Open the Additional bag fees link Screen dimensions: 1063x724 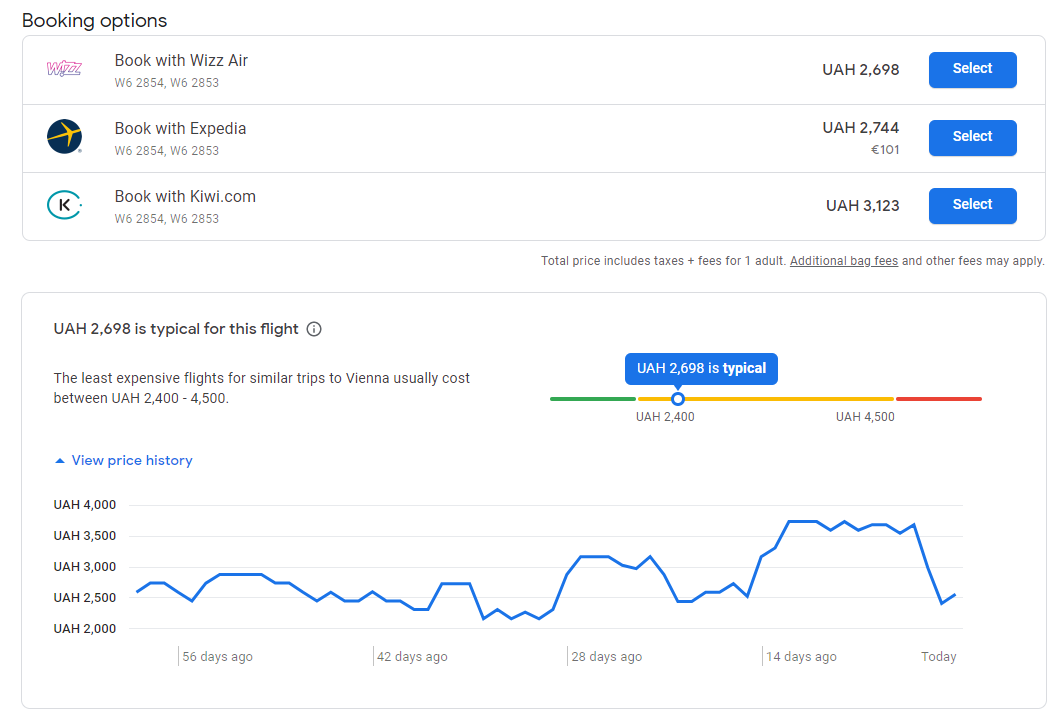click(x=843, y=261)
